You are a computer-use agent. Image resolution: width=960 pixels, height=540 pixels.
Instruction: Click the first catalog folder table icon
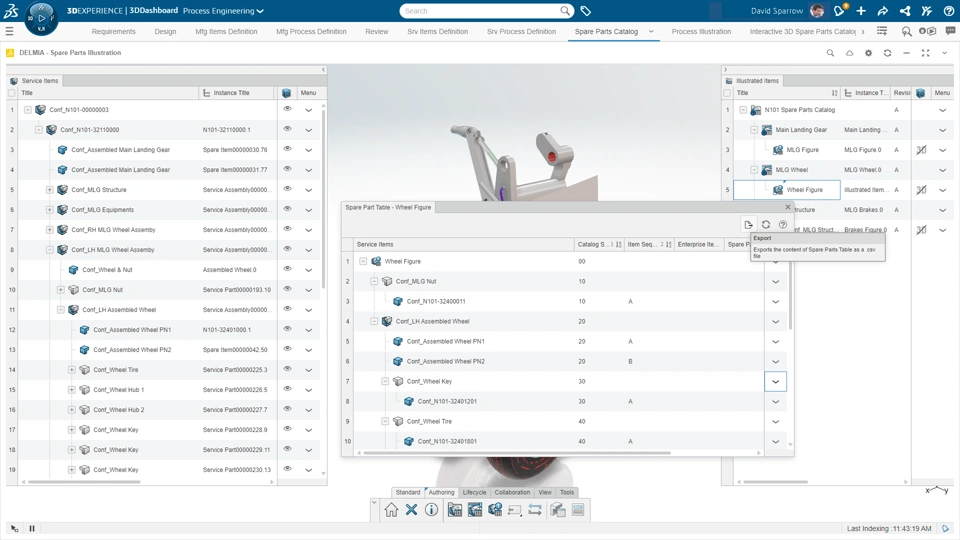tap(455, 509)
